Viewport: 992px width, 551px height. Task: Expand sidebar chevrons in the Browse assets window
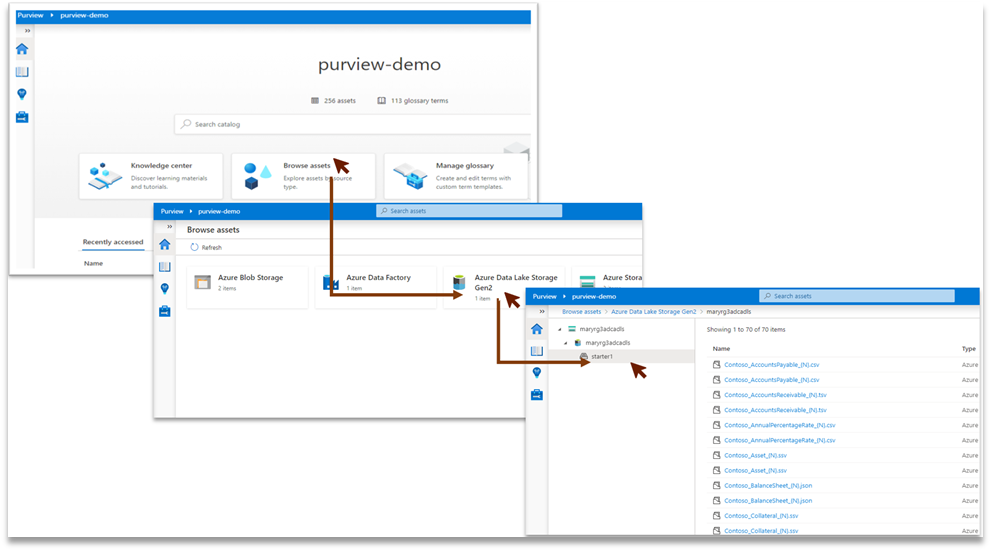point(170,226)
